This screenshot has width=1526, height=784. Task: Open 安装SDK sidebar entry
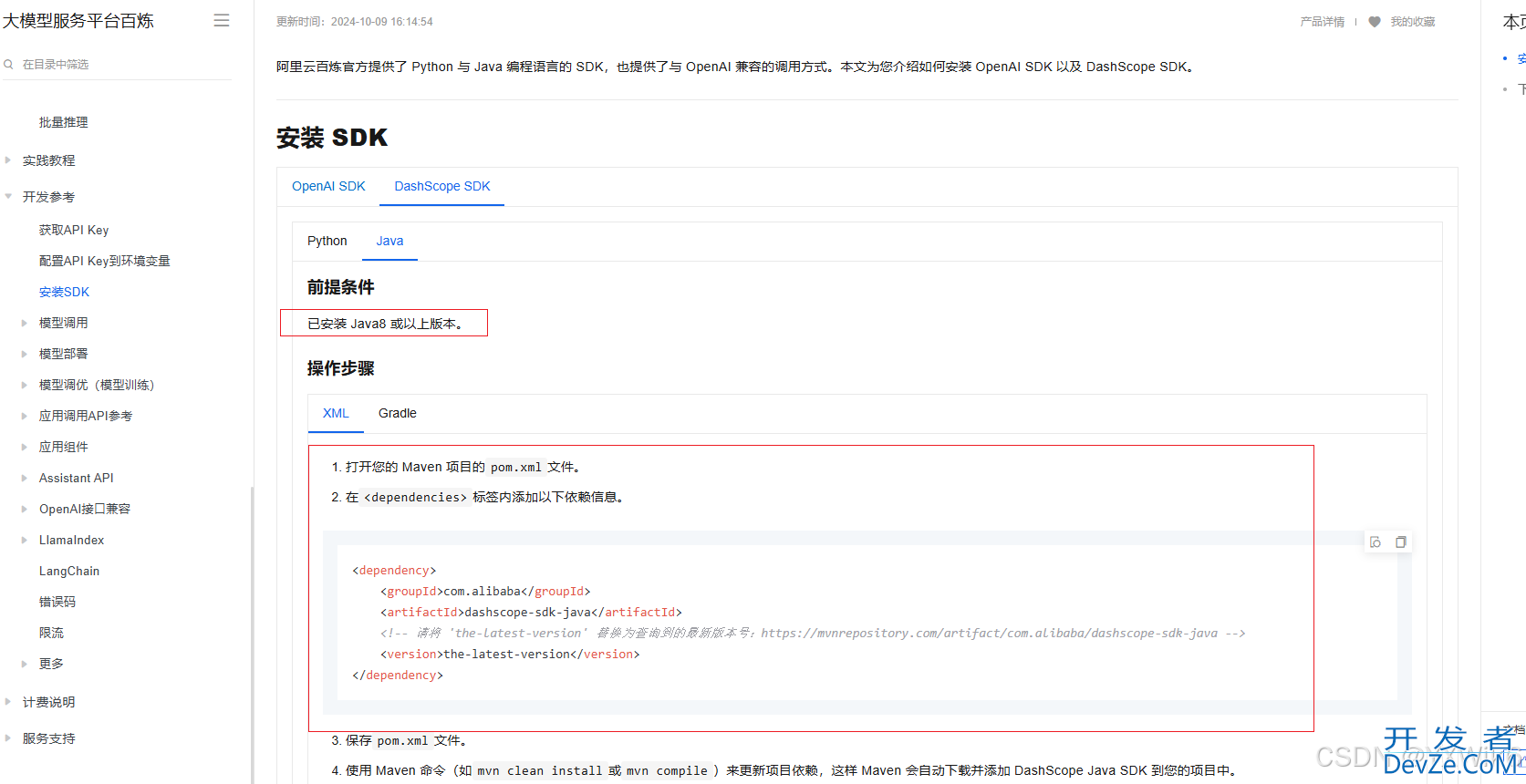click(x=64, y=292)
